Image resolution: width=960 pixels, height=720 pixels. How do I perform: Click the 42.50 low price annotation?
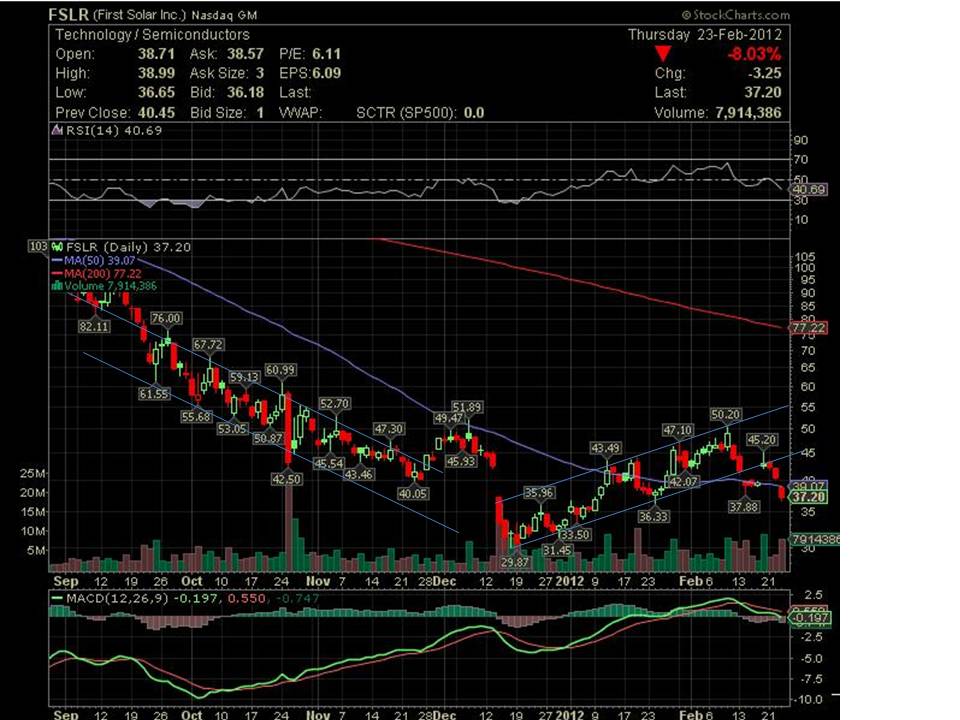coord(286,479)
